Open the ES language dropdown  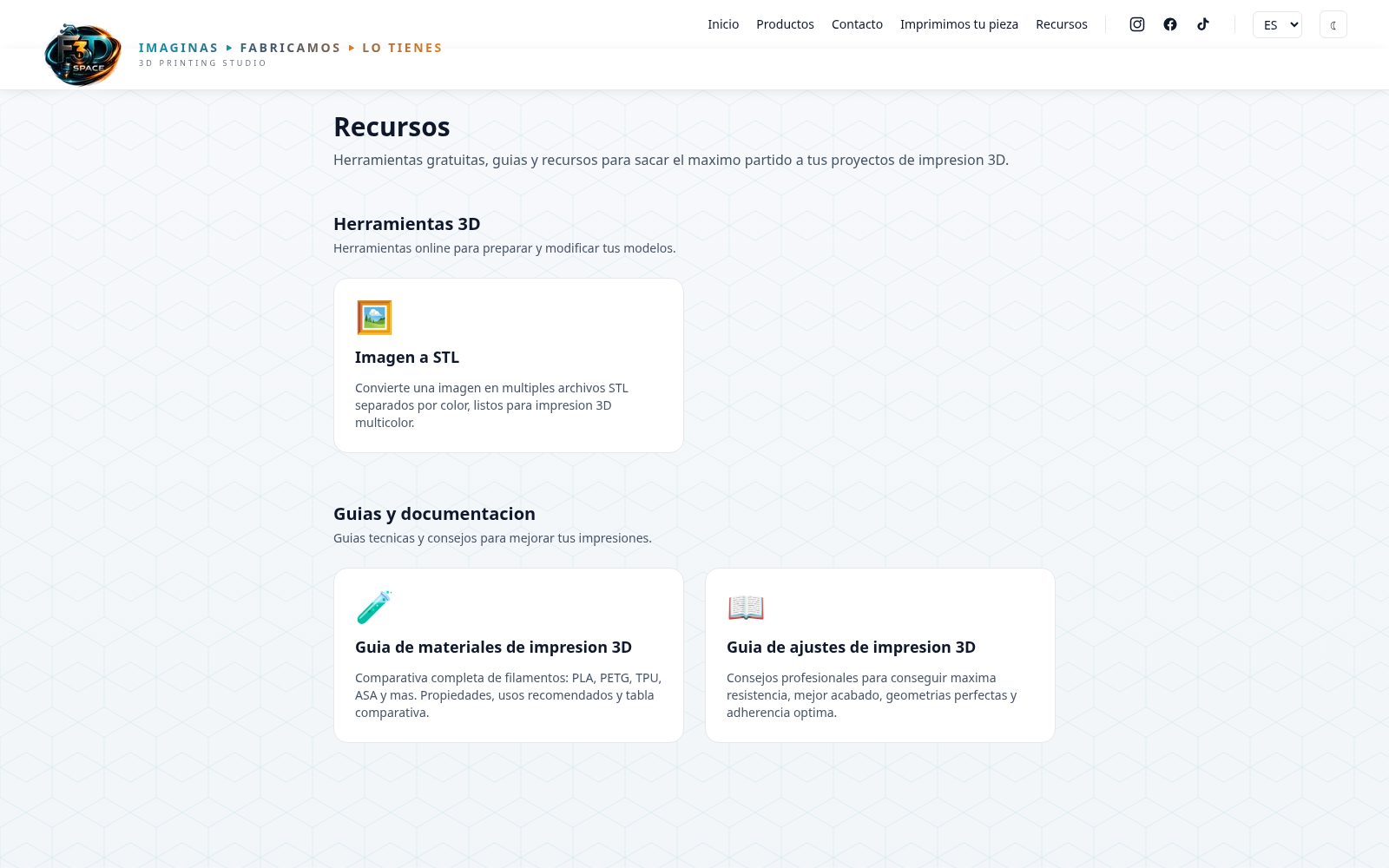click(x=1277, y=24)
